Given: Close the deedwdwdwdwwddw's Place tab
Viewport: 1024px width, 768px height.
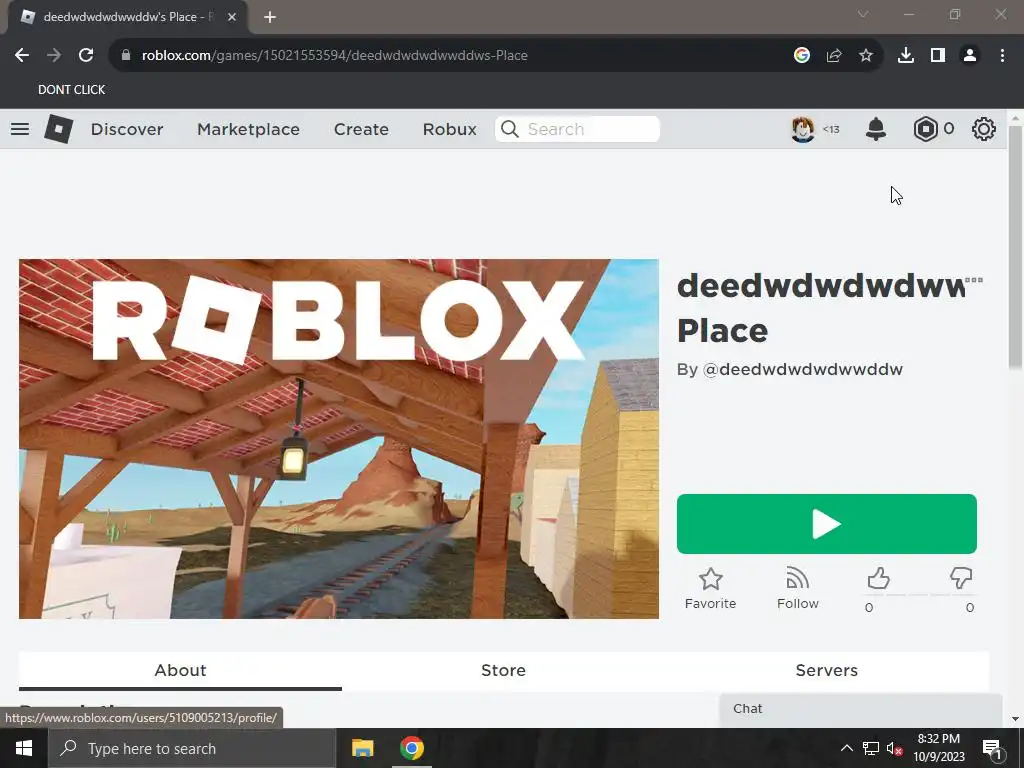Looking at the screenshot, I should click(x=232, y=17).
